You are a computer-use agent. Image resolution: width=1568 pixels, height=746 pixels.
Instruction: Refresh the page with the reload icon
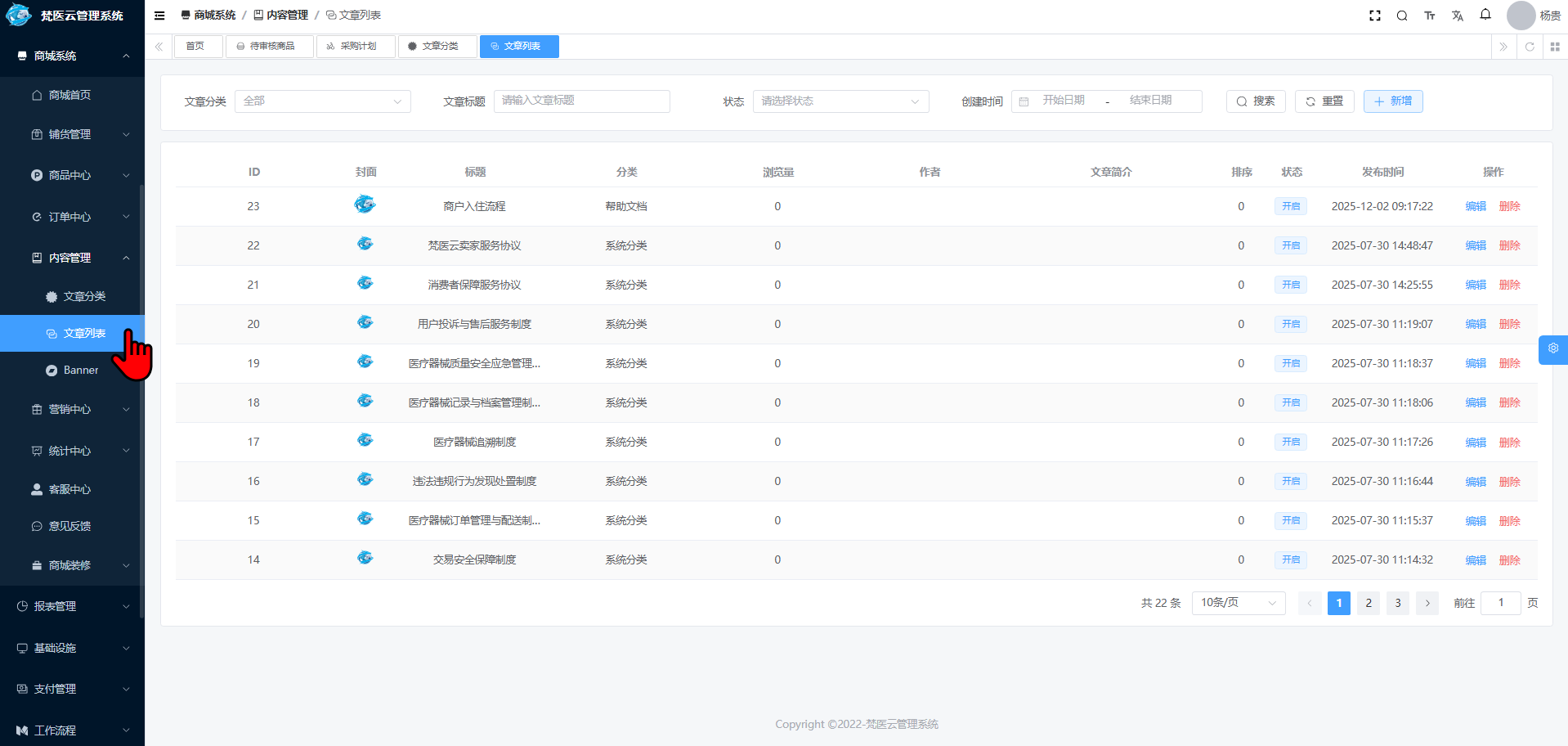[1529, 47]
